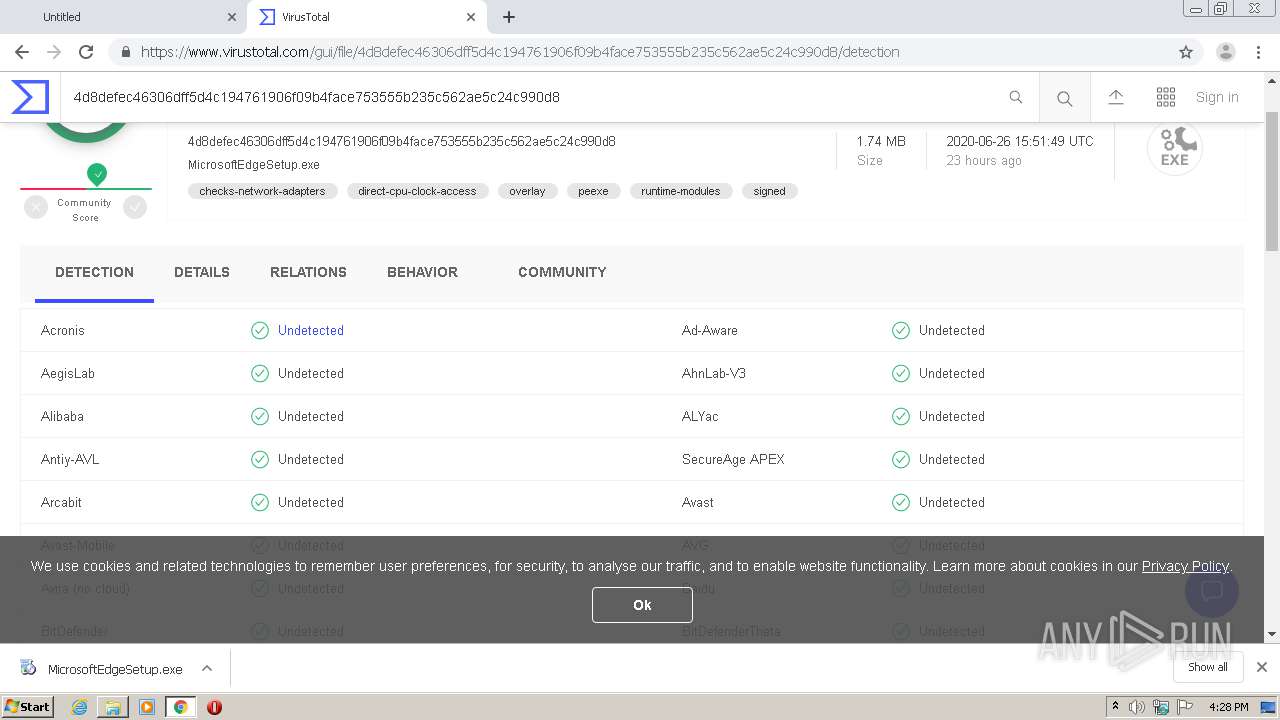
Task: Click community score upvote check icon
Action: (x=135, y=207)
